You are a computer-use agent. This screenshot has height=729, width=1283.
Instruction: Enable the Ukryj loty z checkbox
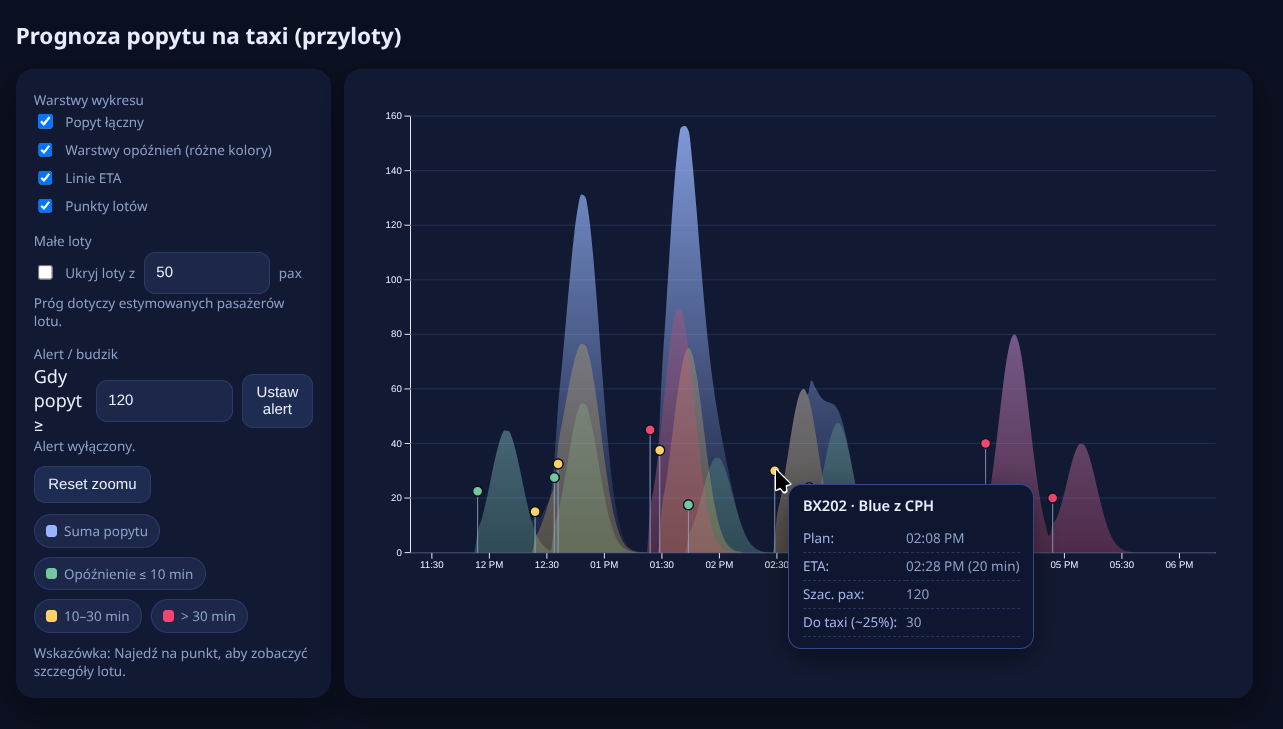(45, 273)
